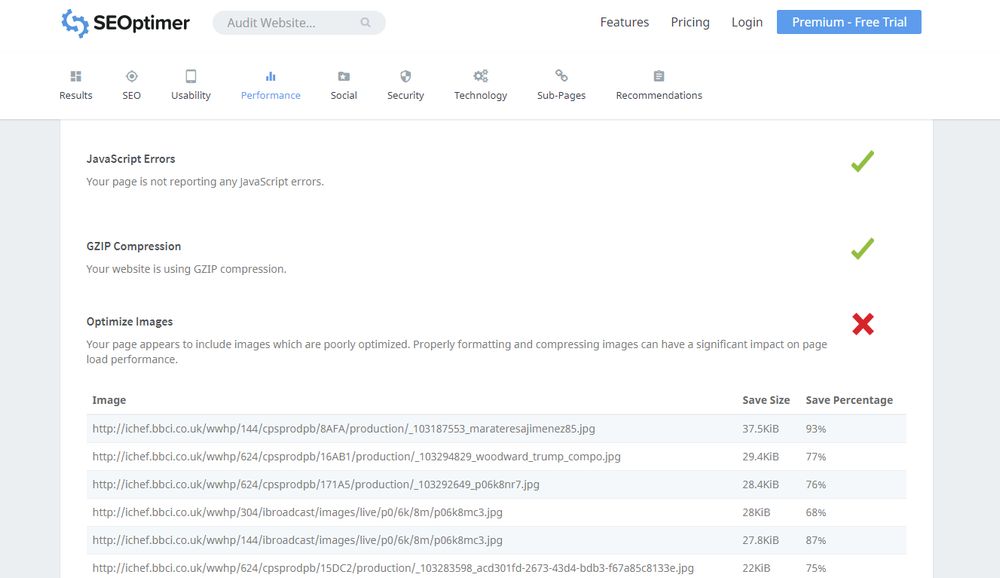This screenshot has height=578, width=1000.
Task: Switch to the Performance tab
Action: click(270, 85)
